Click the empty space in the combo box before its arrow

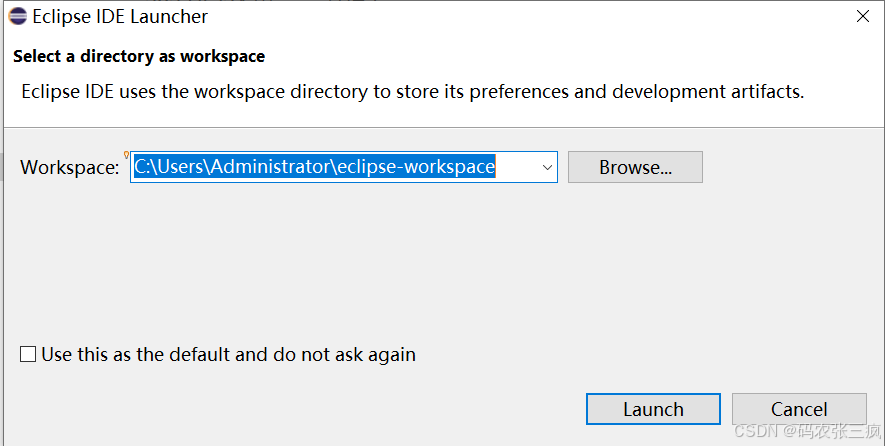(516, 167)
